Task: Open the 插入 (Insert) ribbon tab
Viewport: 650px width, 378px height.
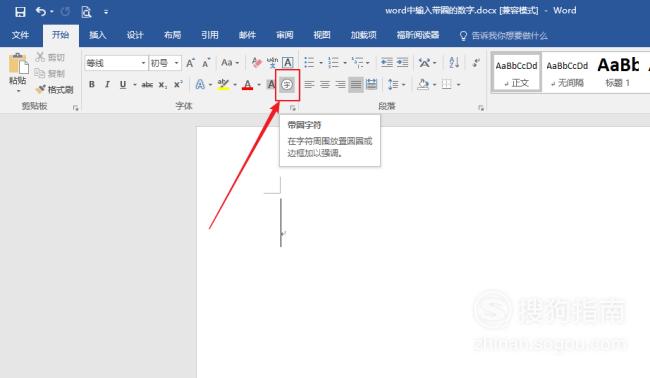Action: (98, 35)
